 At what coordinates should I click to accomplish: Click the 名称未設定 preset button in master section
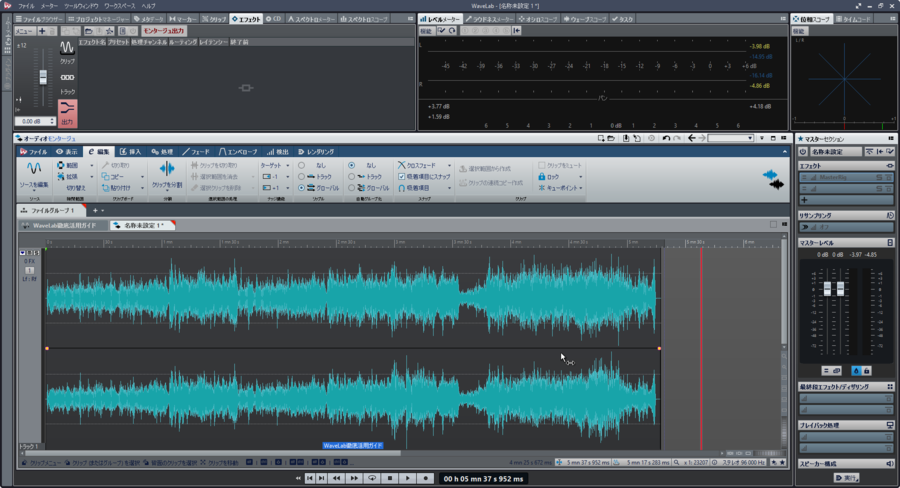[x=835, y=152]
